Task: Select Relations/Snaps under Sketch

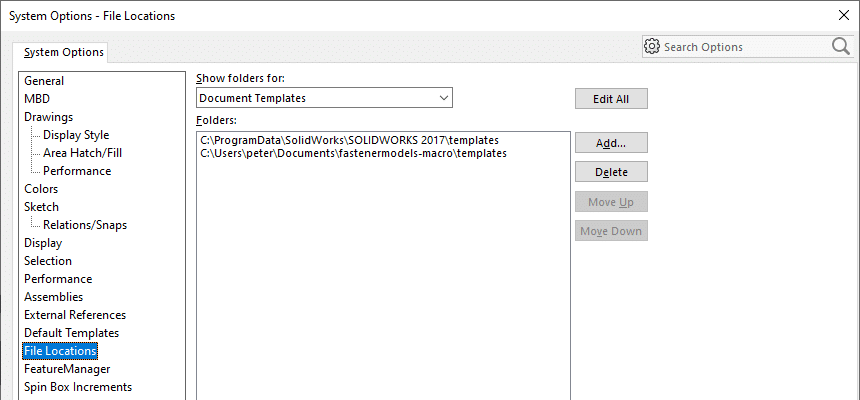Action: 84,225
